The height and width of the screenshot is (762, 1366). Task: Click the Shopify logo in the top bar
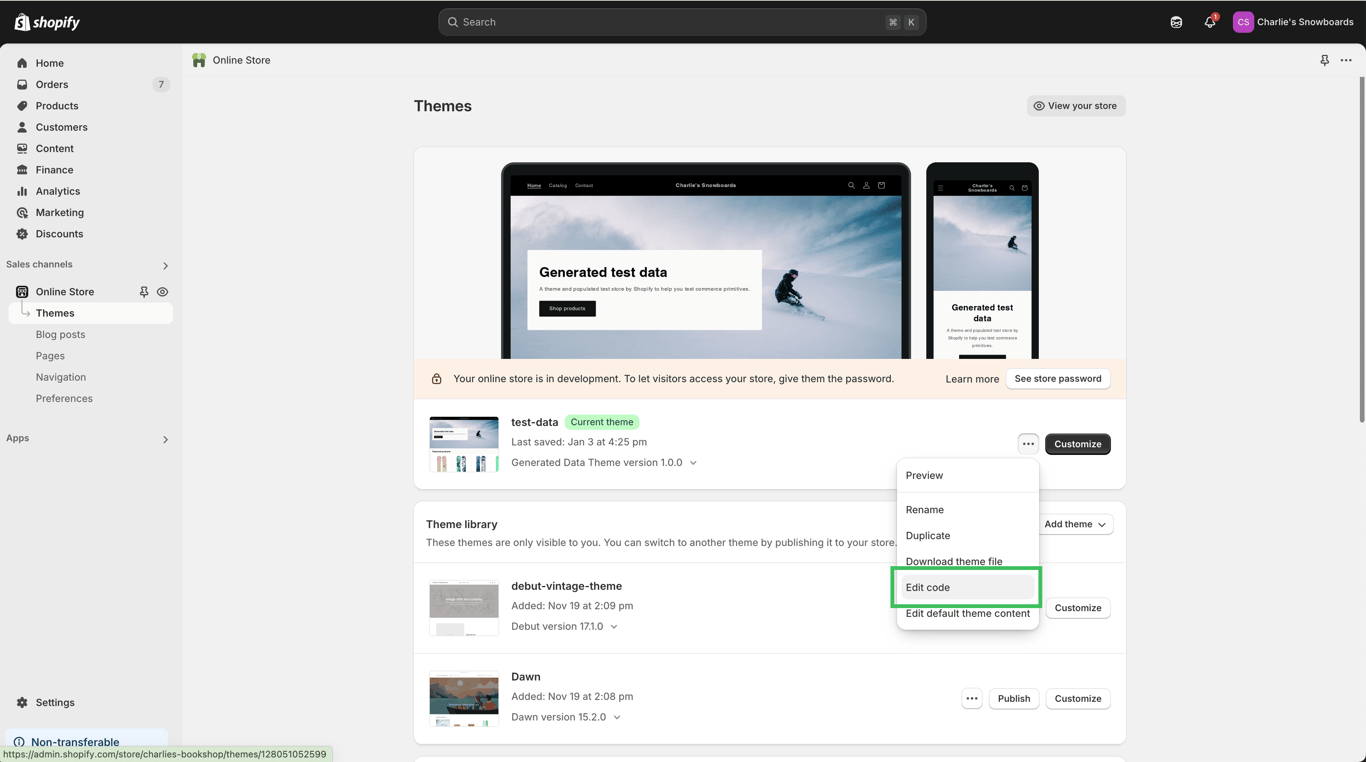[46, 21]
